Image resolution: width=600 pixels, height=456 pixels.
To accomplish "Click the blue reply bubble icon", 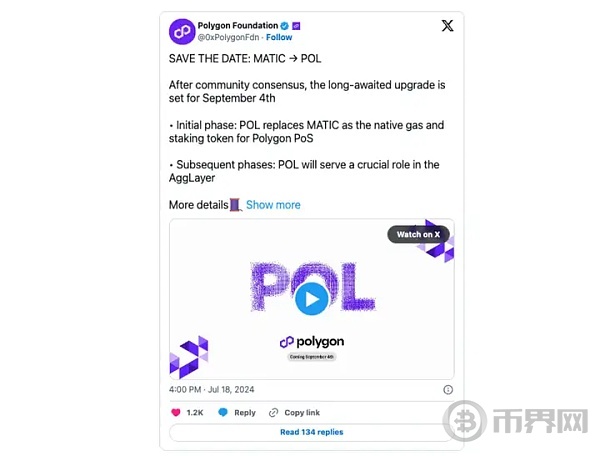I will (223, 412).
